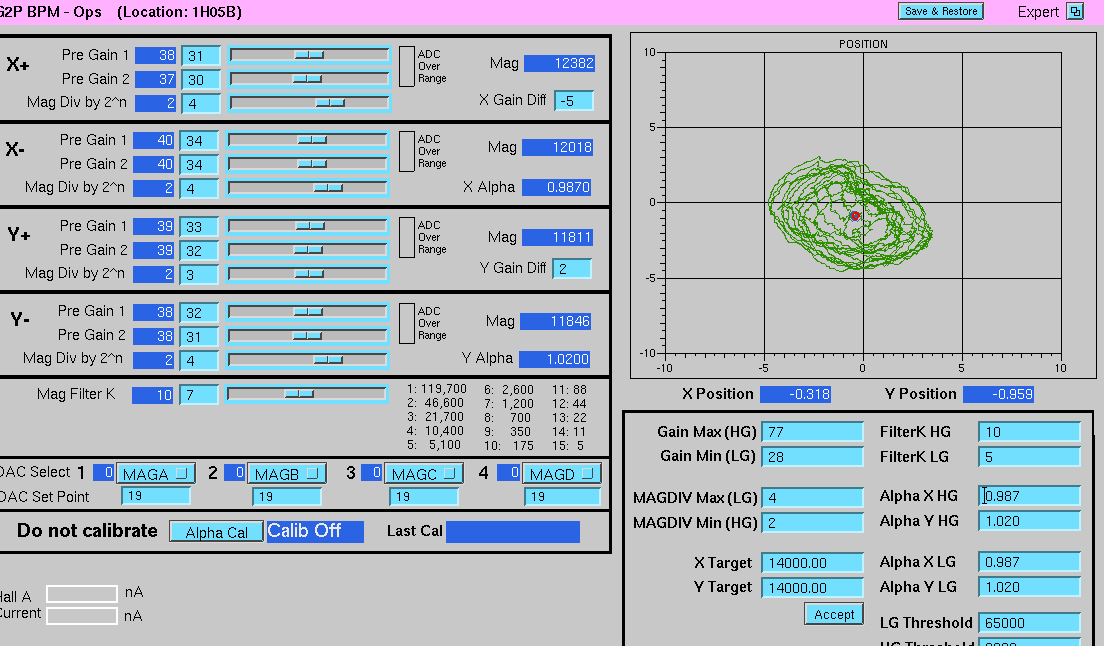This screenshot has width=1104, height=646.
Task: Edit the Y Target field
Action: [813, 588]
